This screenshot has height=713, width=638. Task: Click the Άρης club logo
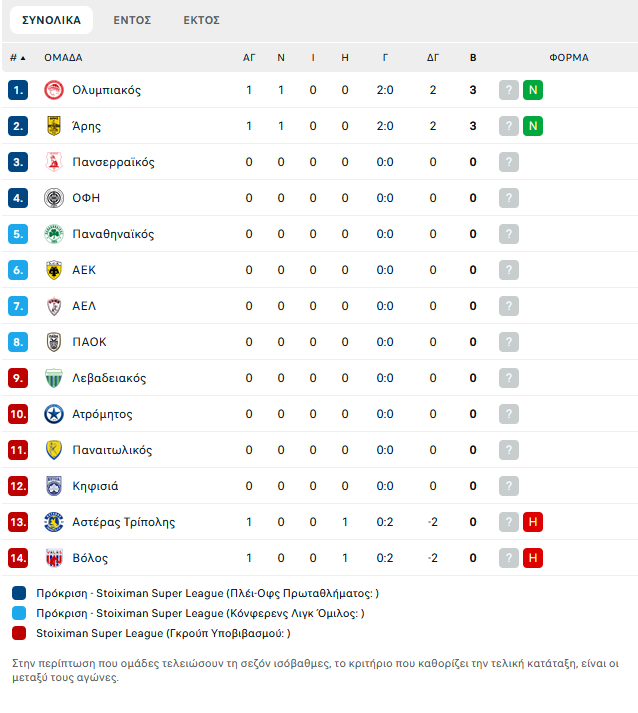54,126
